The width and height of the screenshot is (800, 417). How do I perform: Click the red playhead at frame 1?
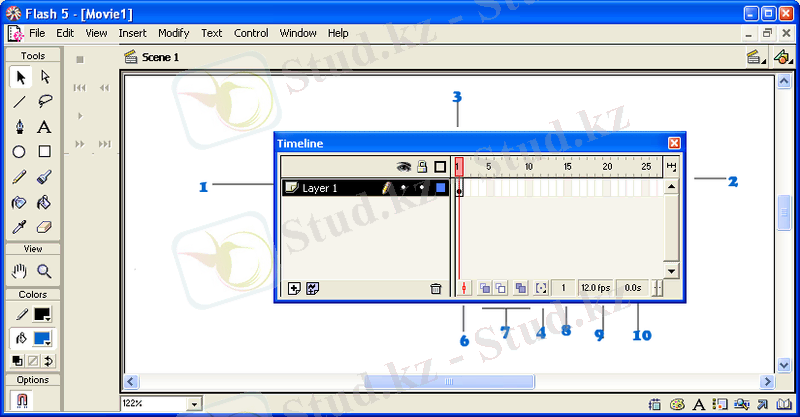click(459, 166)
